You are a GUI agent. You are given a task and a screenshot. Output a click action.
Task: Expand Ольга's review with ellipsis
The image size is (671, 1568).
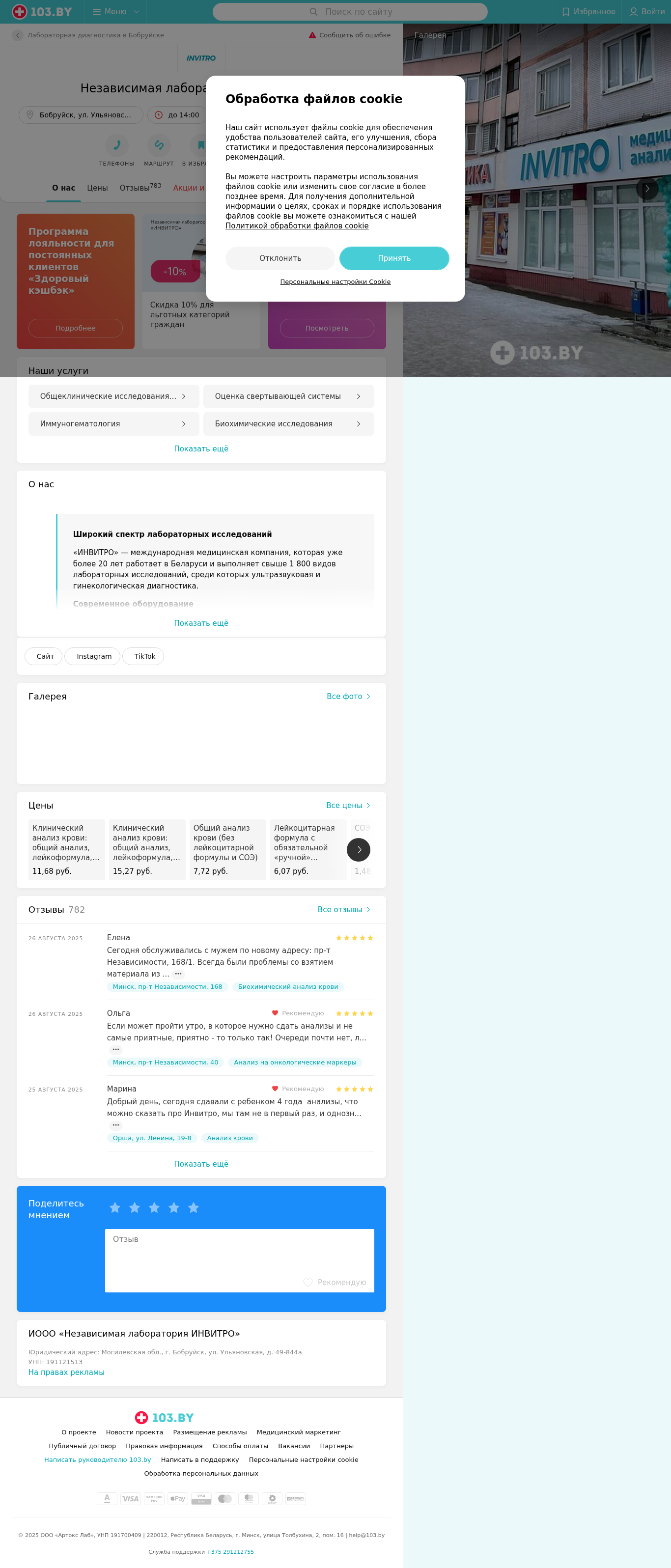click(116, 1049)
